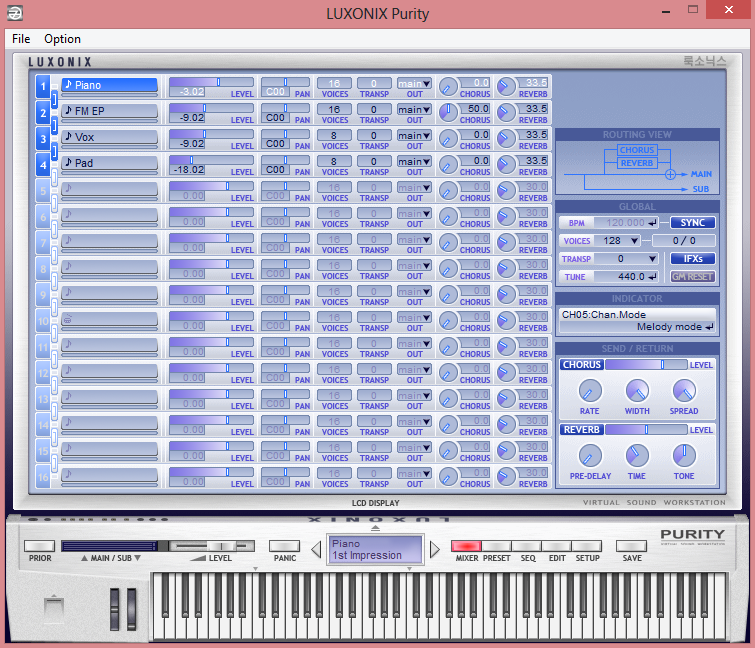Image resolution: width=755 pixels, height=648 pixels.
Task: Click the Chorus RATE knob
Action: pyautogui.click(x=590, y=390)
